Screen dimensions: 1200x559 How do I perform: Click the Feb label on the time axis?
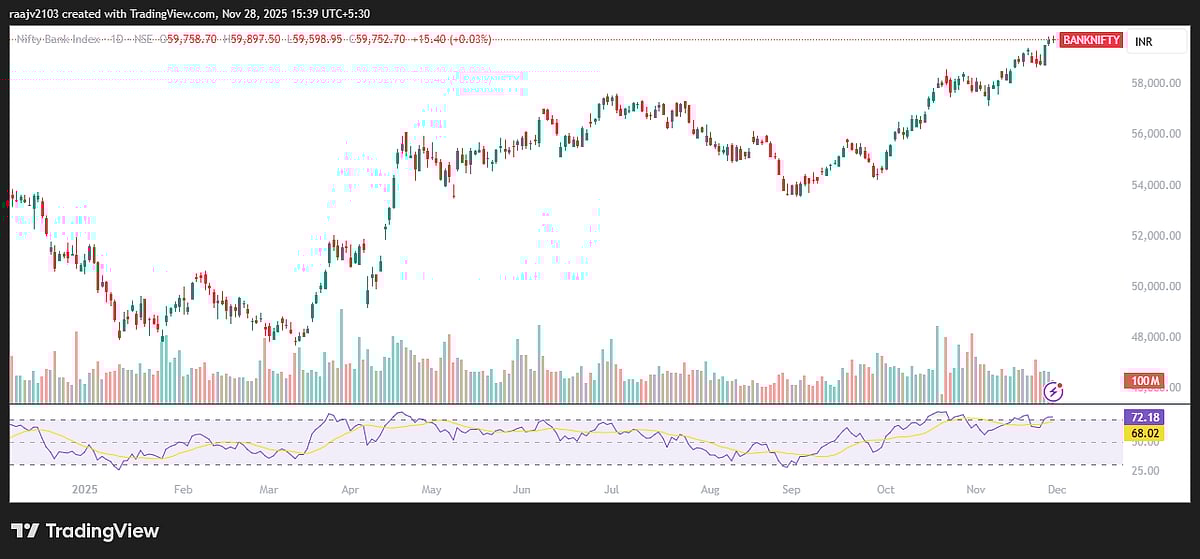pos(183,491)
